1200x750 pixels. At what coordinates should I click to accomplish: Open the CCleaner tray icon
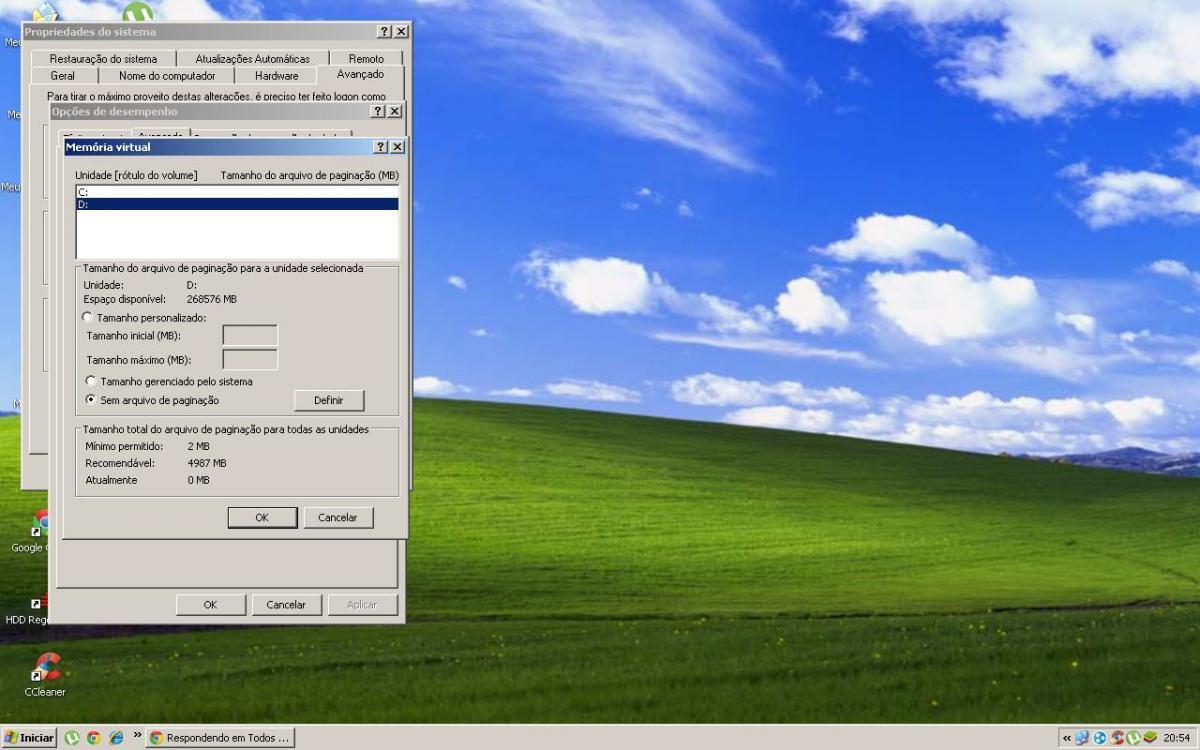(x=1117, y=738)
